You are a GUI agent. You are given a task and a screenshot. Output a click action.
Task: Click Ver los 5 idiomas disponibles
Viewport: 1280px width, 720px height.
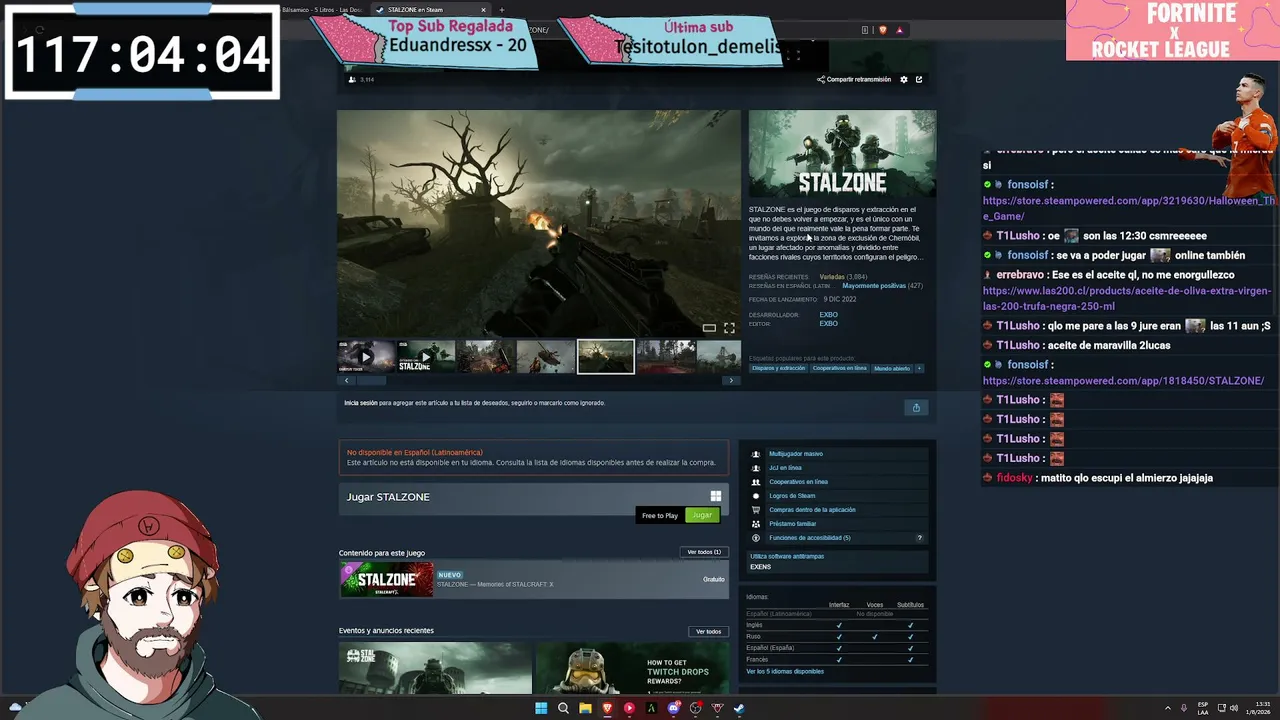(x=785, y=672)
